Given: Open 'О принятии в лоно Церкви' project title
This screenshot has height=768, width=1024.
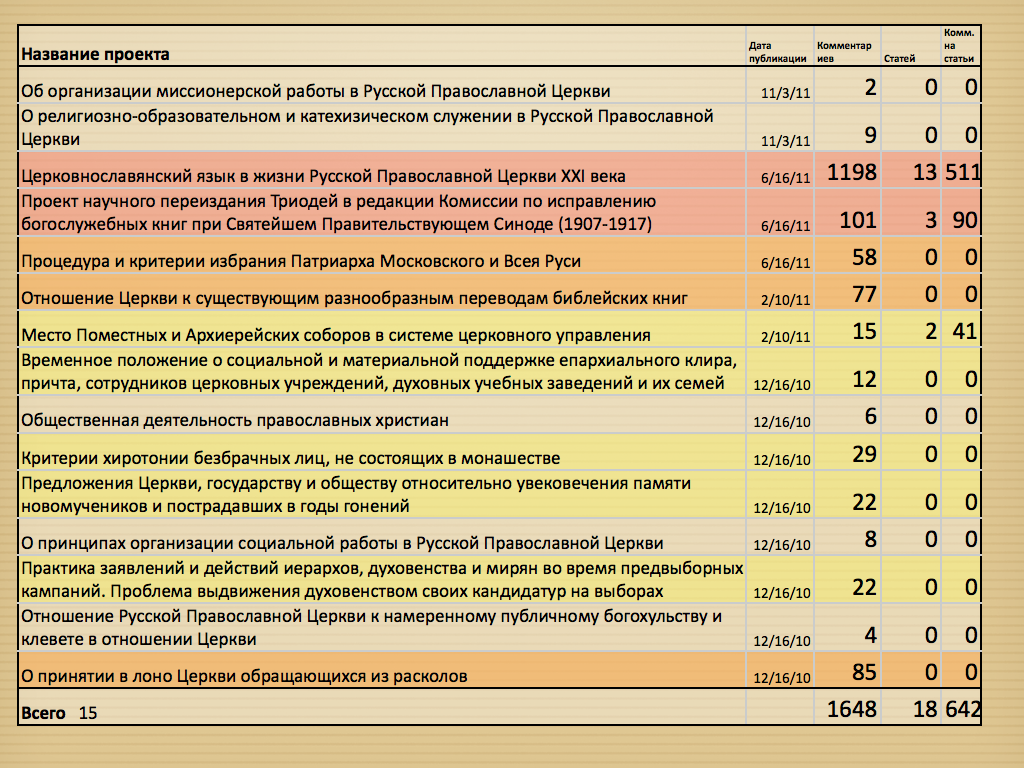Looking at the screenshot, I should point(245,677).
